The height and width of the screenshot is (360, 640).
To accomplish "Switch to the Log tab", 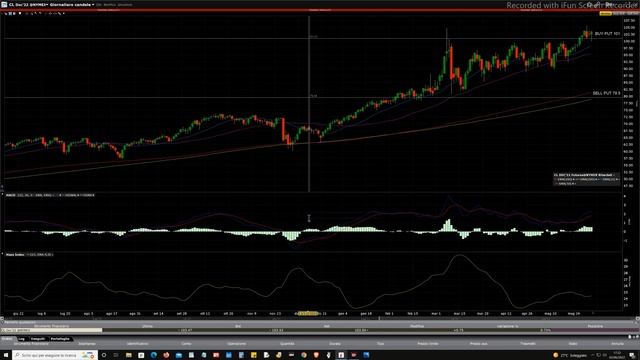I will pos(22,339).
